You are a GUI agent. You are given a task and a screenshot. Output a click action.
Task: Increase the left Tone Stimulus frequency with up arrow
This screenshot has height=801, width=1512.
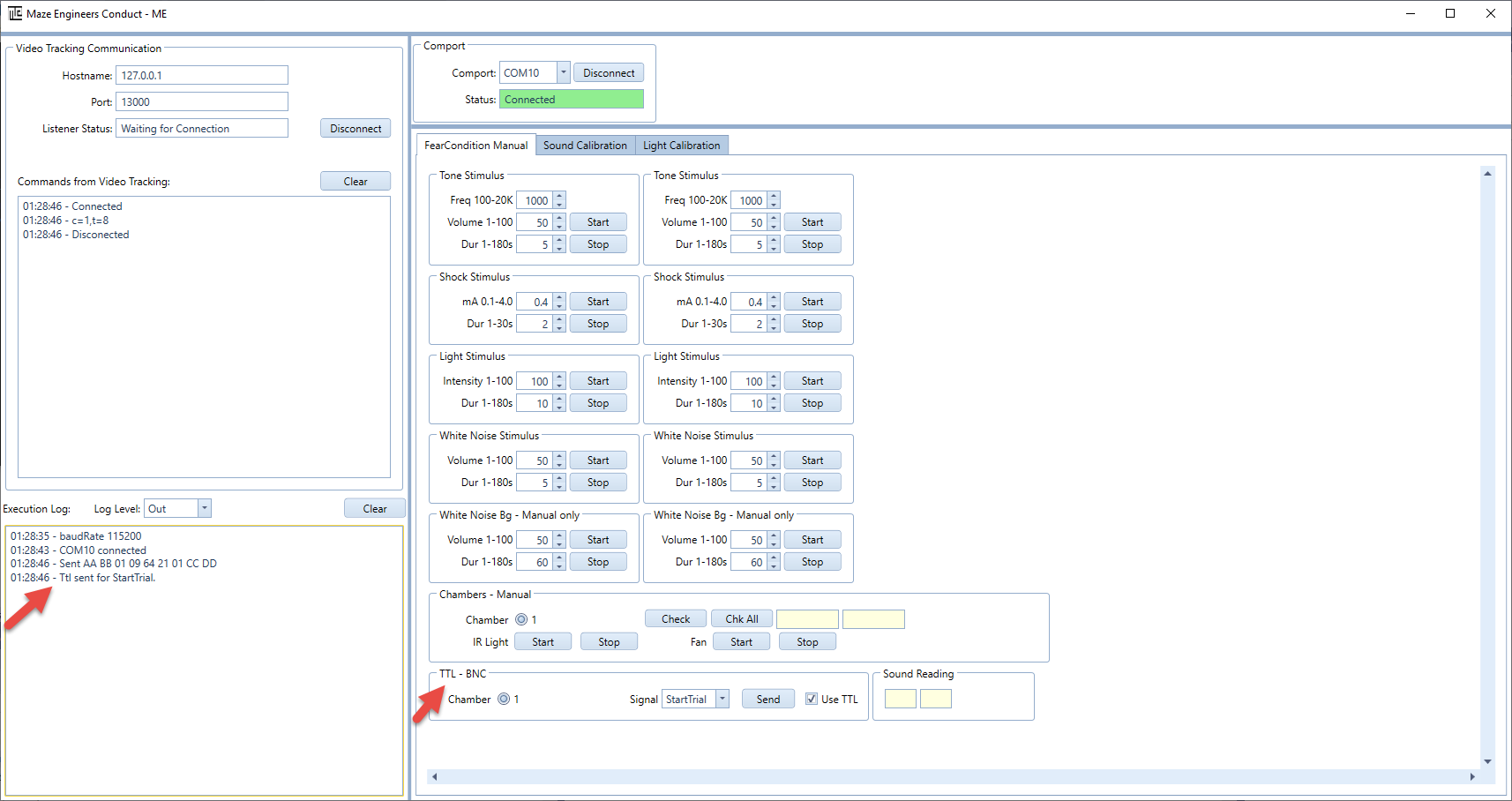[x=559, y=196]
